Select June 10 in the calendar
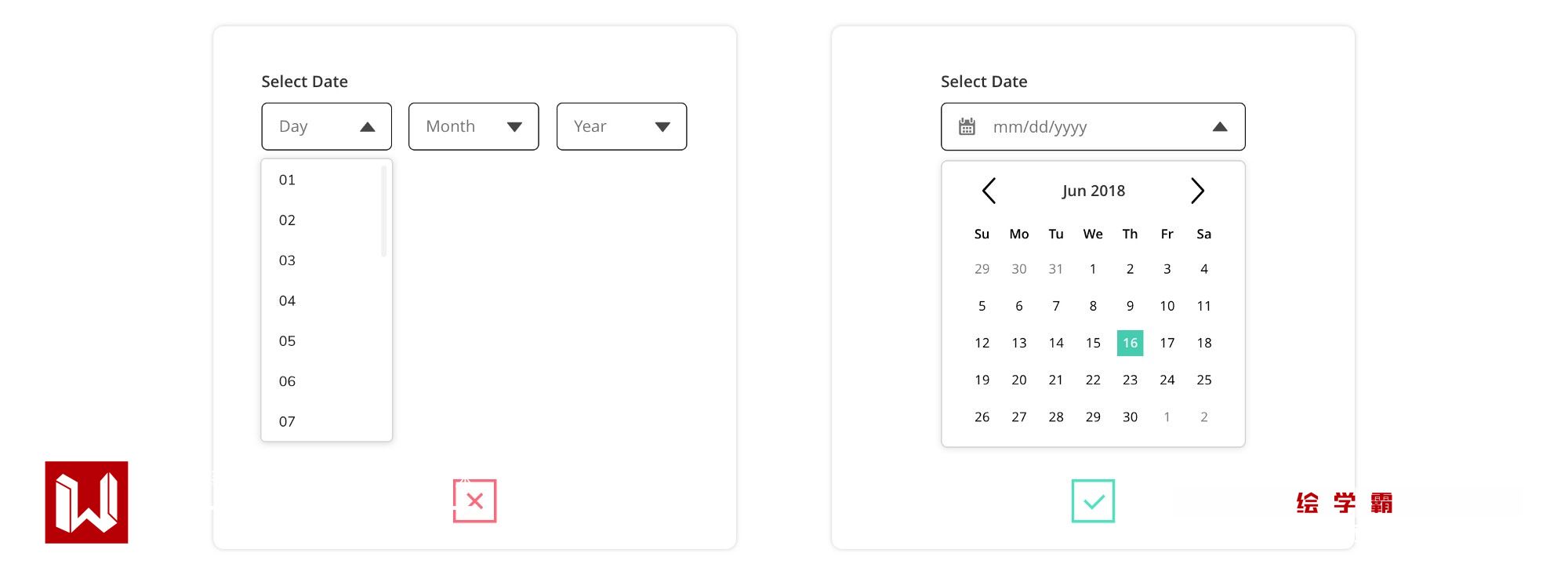 pos(1167,306)
